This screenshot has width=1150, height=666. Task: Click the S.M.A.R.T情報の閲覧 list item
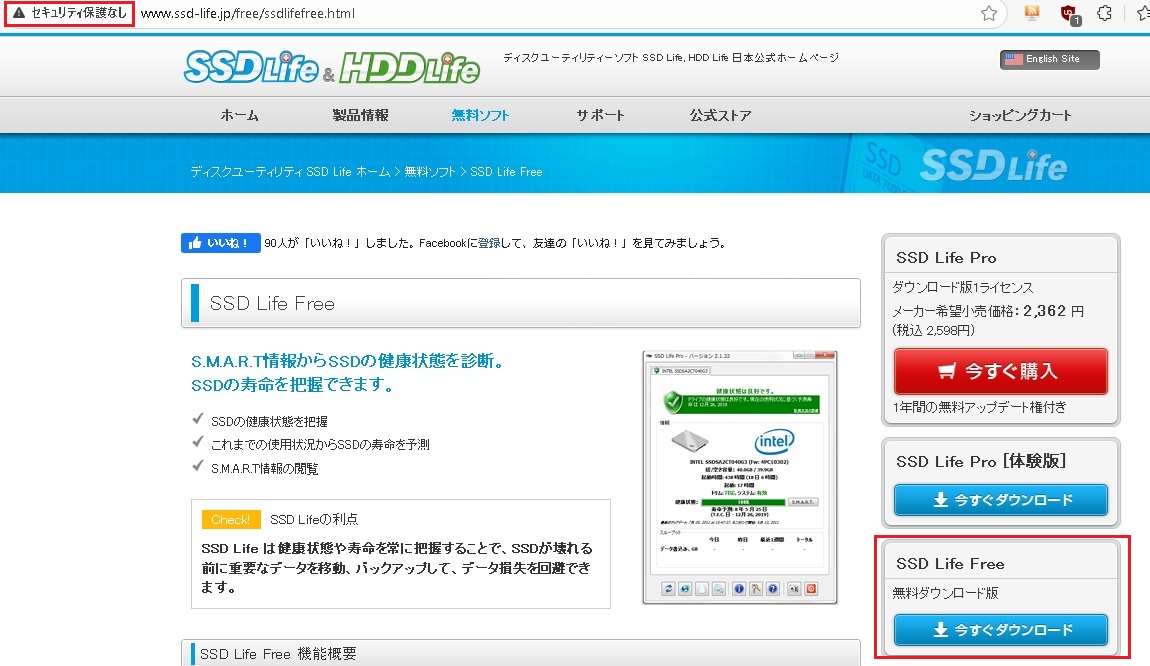265,469
